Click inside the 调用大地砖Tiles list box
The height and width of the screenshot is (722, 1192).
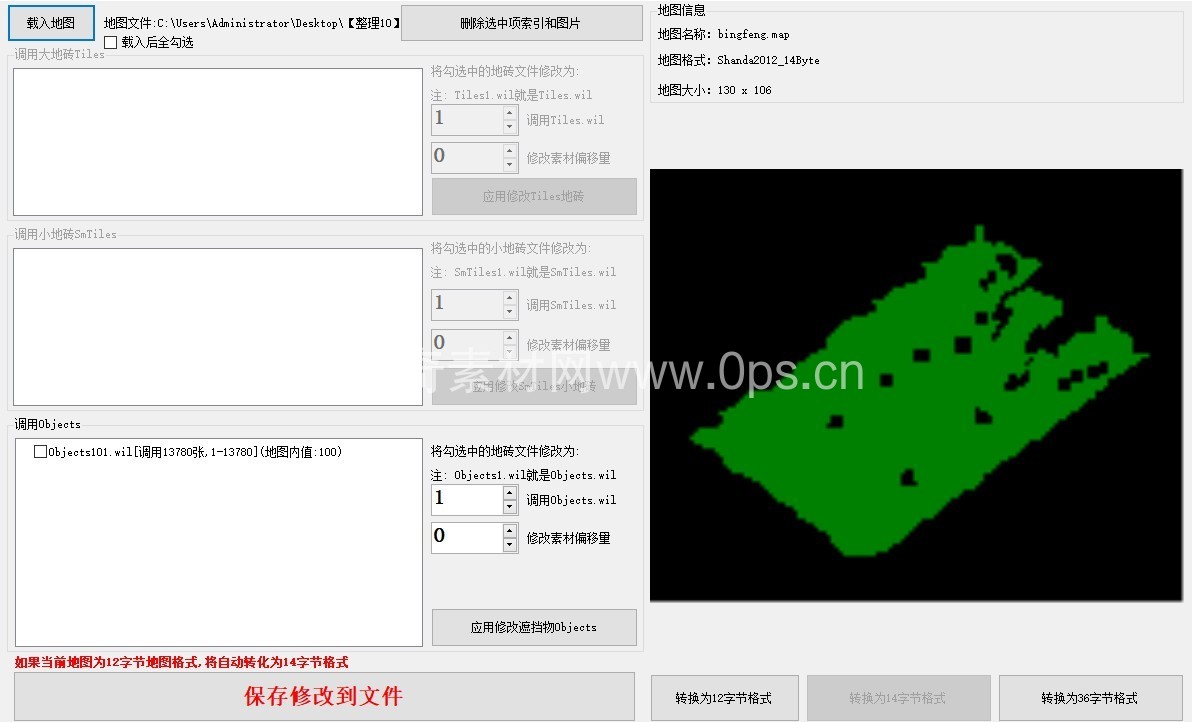click(217, 142)
